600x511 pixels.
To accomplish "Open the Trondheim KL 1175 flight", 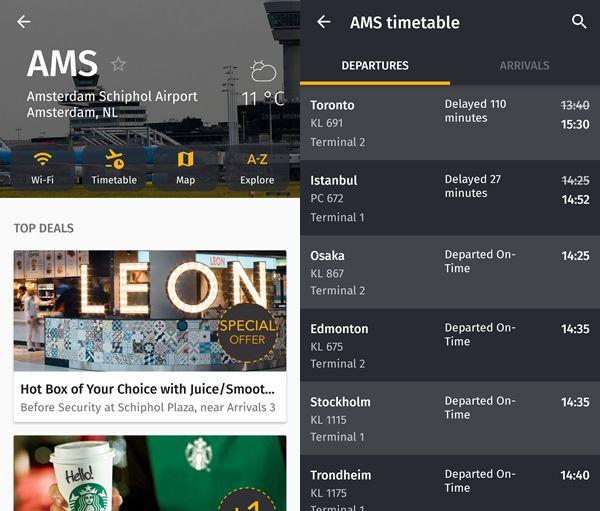I will click(450, 483).
